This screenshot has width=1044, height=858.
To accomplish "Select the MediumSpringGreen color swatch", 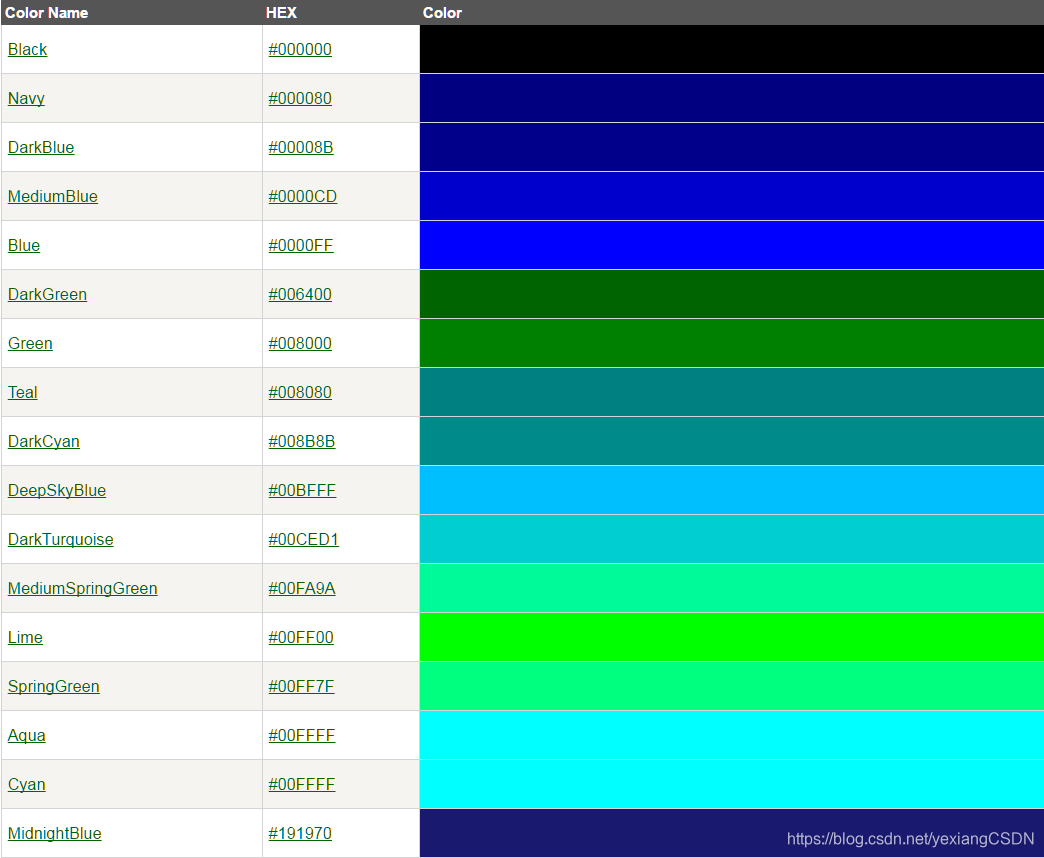I will click(x=732, y=588).
